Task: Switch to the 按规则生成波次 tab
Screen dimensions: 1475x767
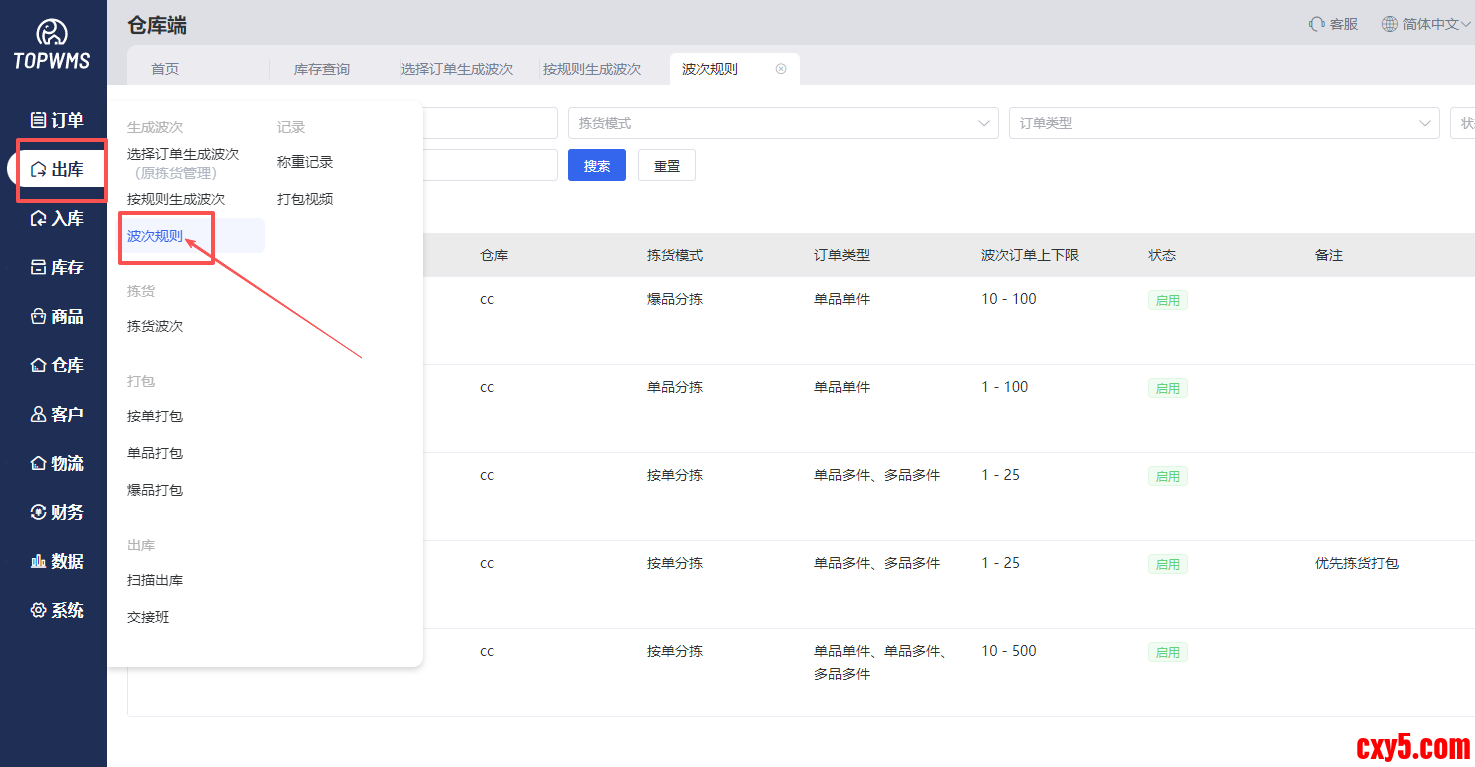Action: (x=591, y=69)
